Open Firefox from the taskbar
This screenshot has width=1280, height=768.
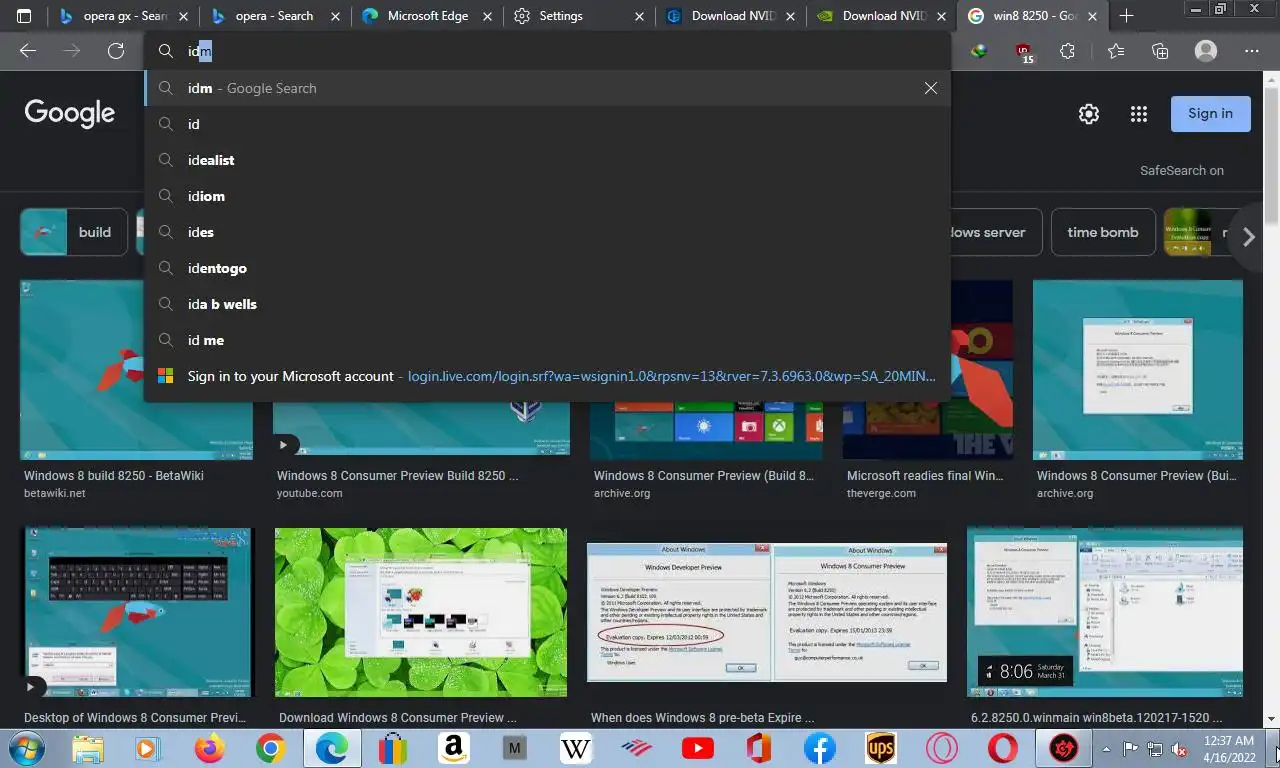[210, 747]
